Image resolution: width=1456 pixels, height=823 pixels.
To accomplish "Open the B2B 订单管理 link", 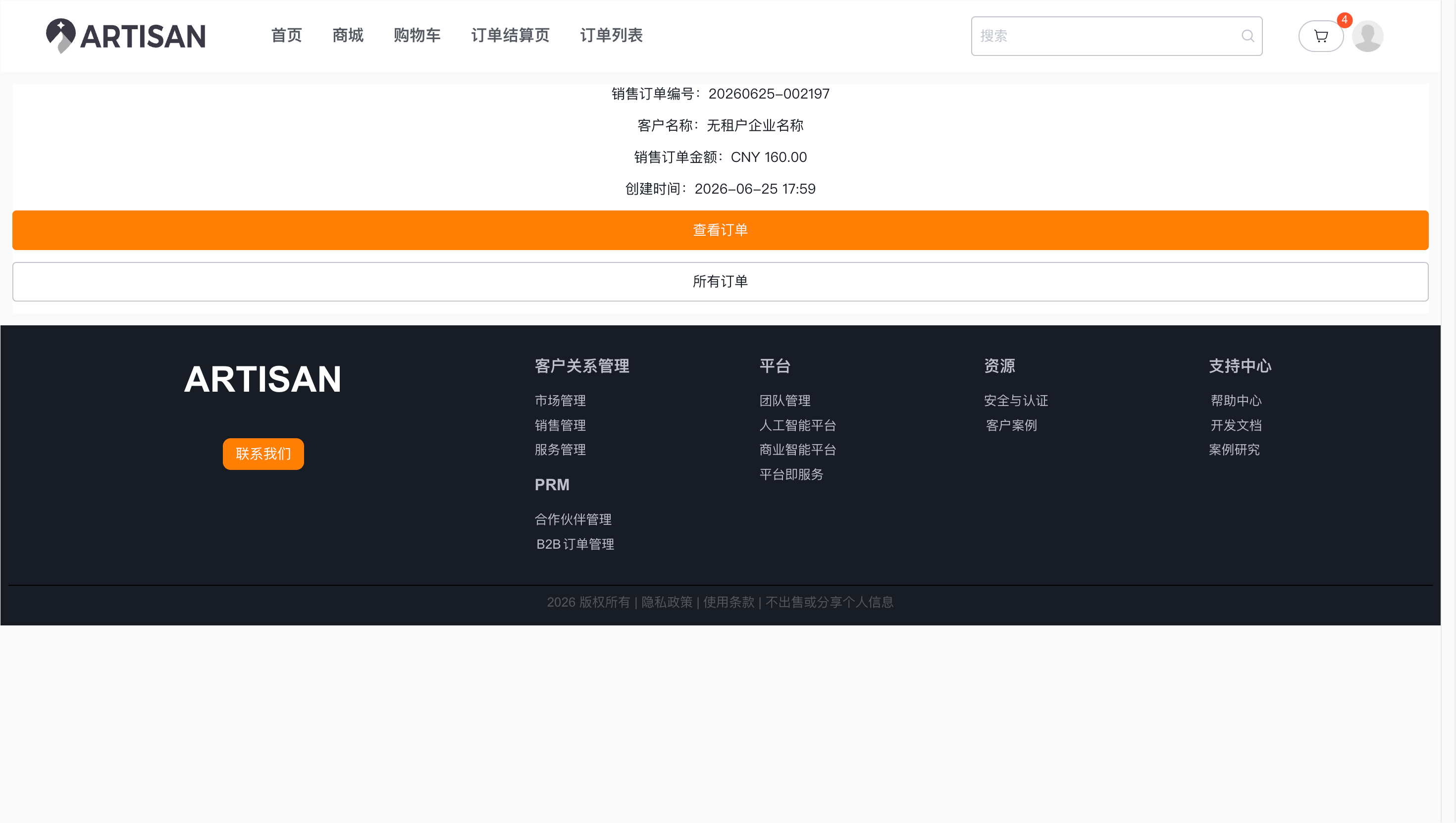I will pyautogui.click(x=575, y=544).
